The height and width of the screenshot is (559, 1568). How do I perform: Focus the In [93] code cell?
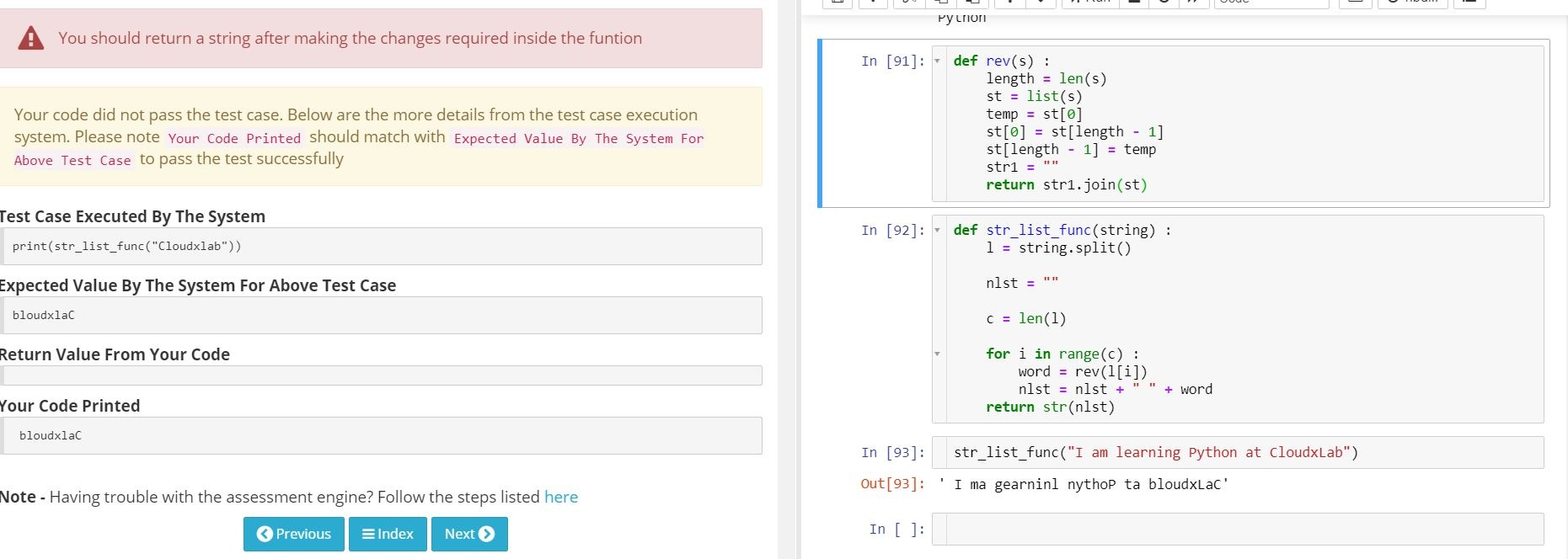[x=1244, y=452]
